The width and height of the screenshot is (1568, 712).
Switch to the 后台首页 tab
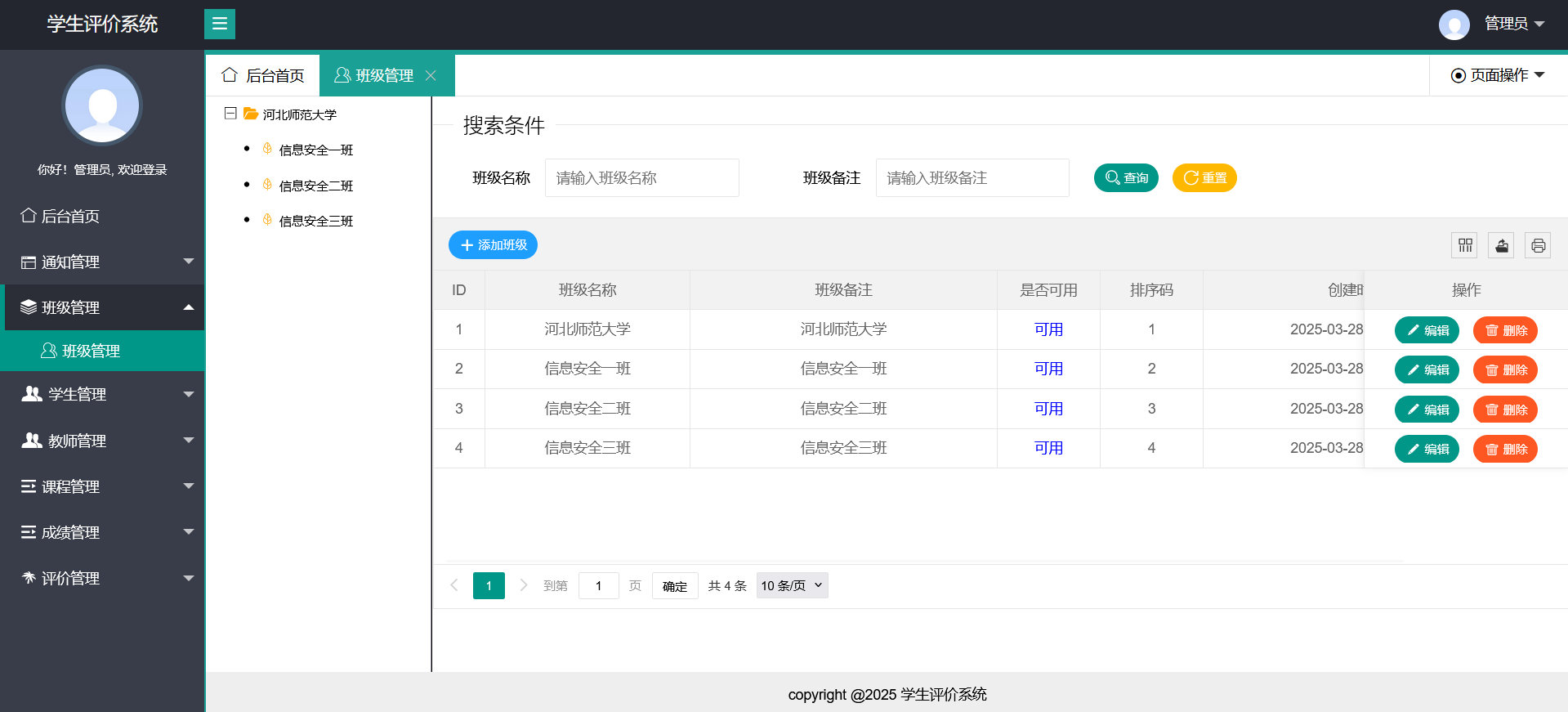(263, 75)
